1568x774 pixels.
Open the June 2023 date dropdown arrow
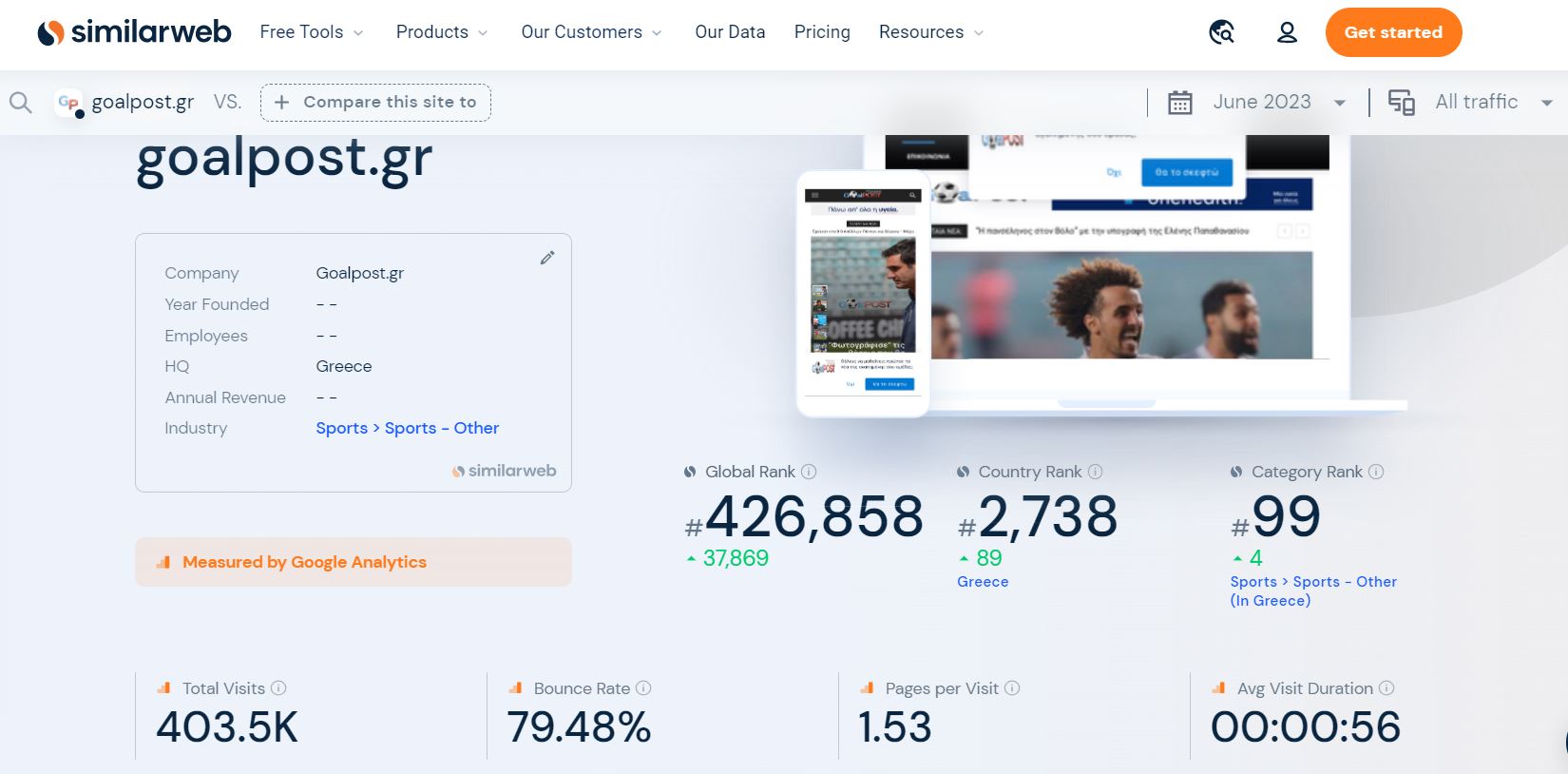[1340, 103]
